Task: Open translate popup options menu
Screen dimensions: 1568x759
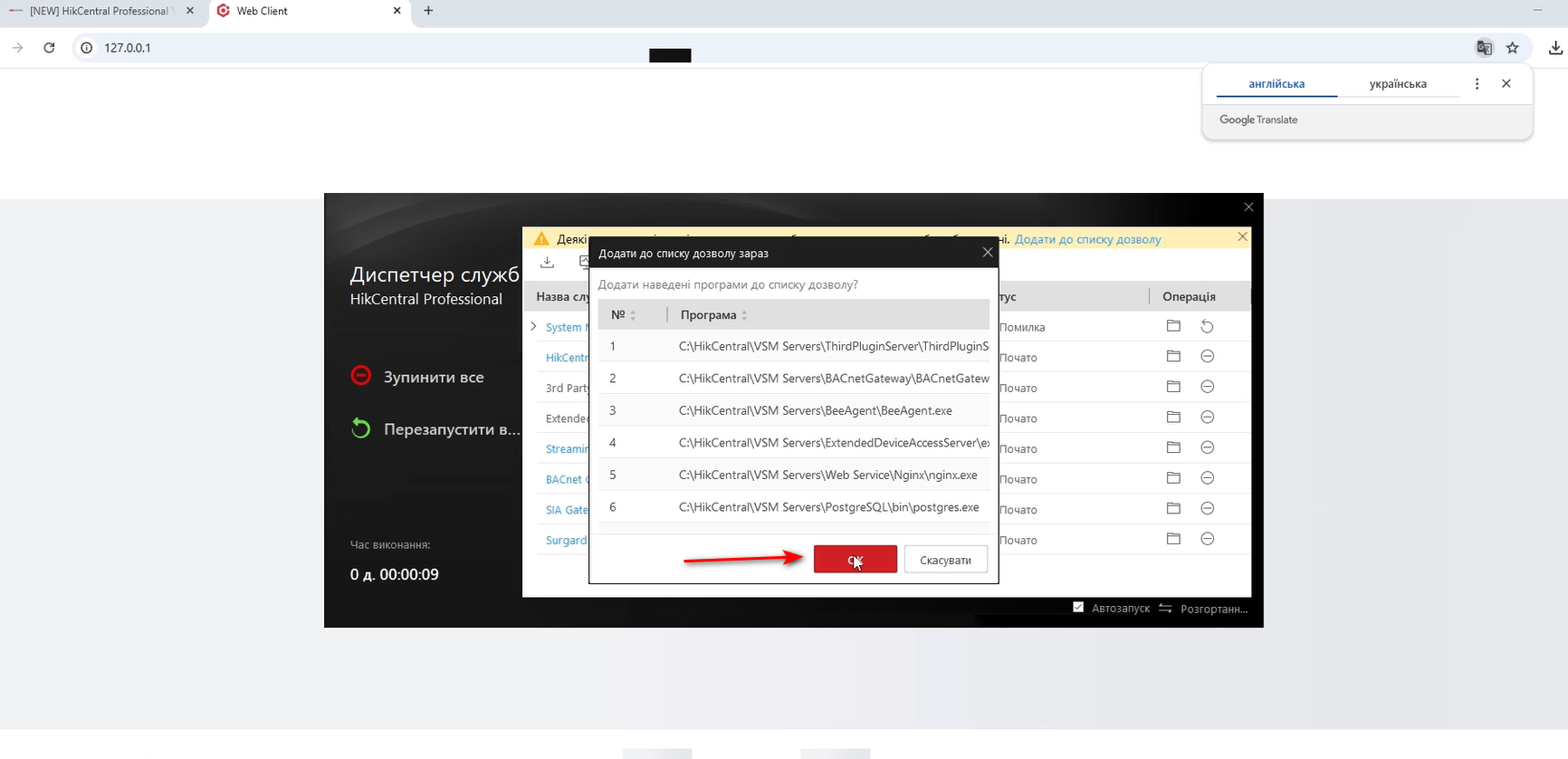Action: tap(1477, 83)
